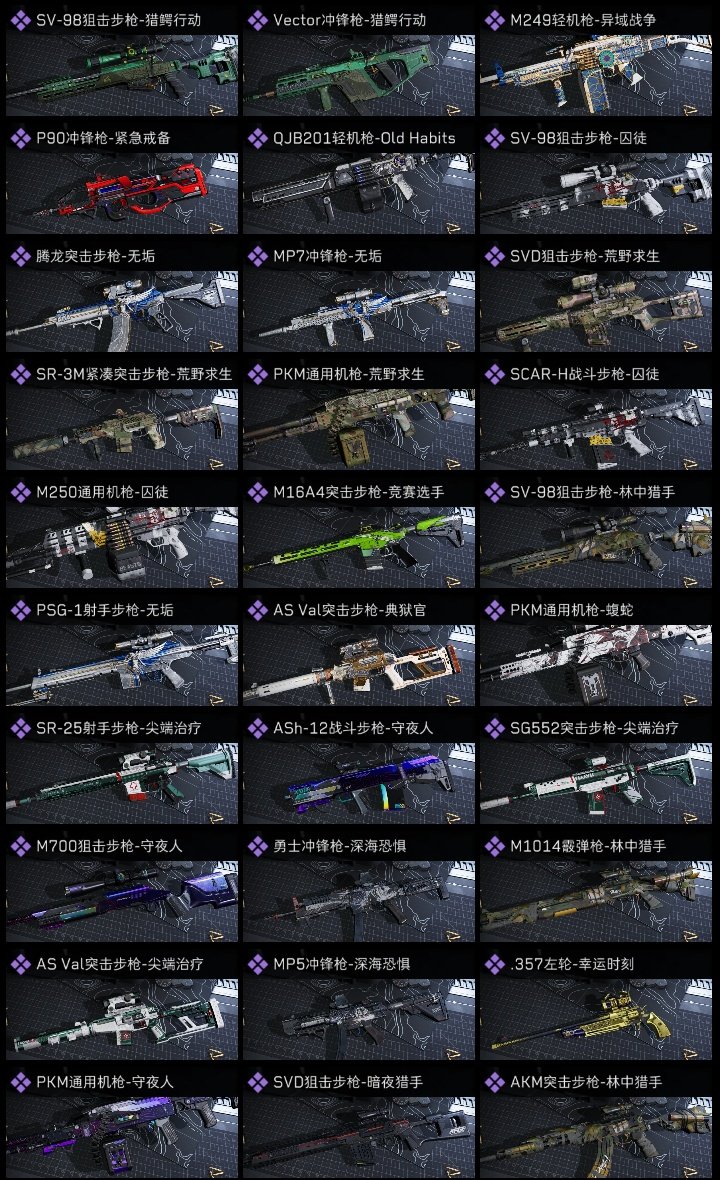This screenshot has width=720, height=1180.
Task: Click the QJB201轻机枪-Old Habits title
Action: 364,138
